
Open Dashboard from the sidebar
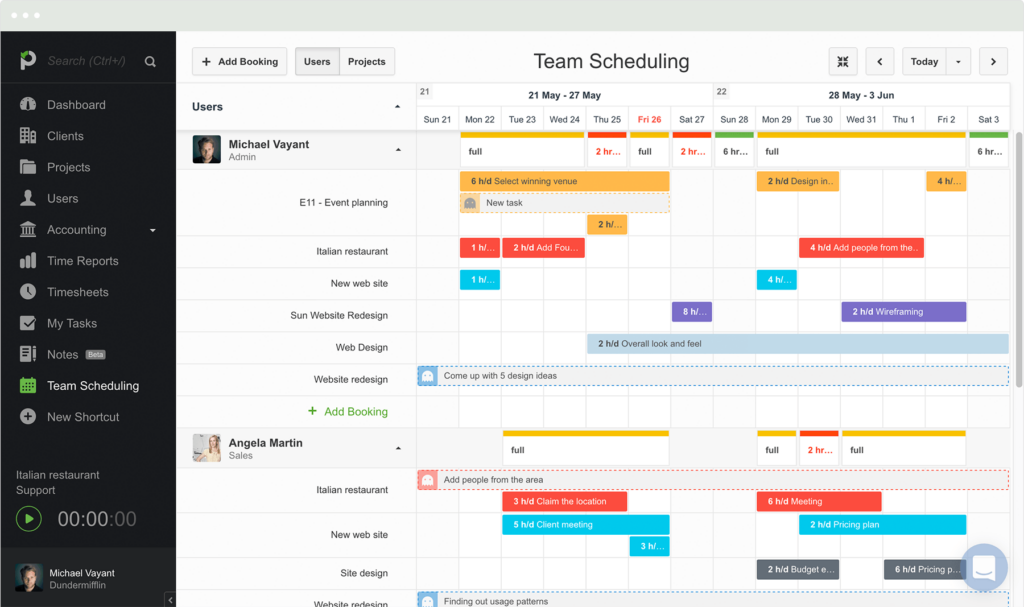[76, 105]
